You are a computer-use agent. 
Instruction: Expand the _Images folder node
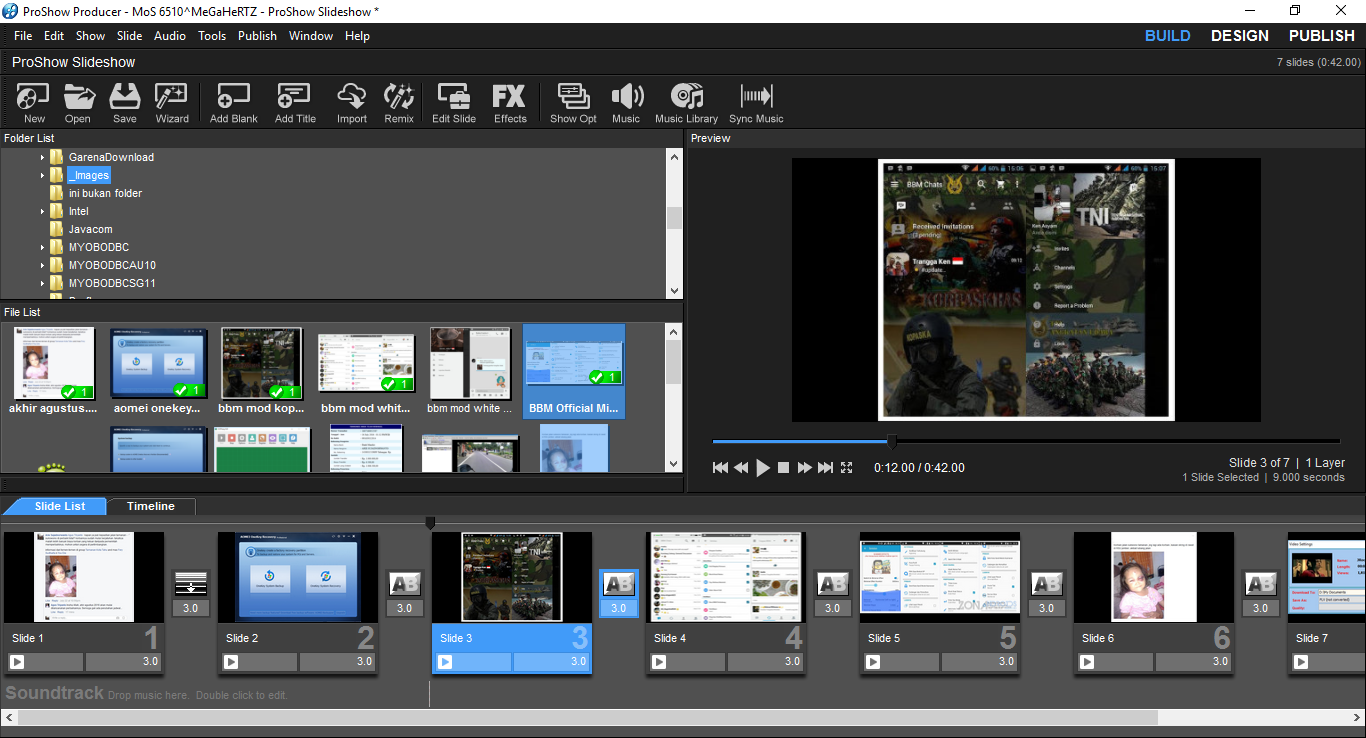pos(43,175)
